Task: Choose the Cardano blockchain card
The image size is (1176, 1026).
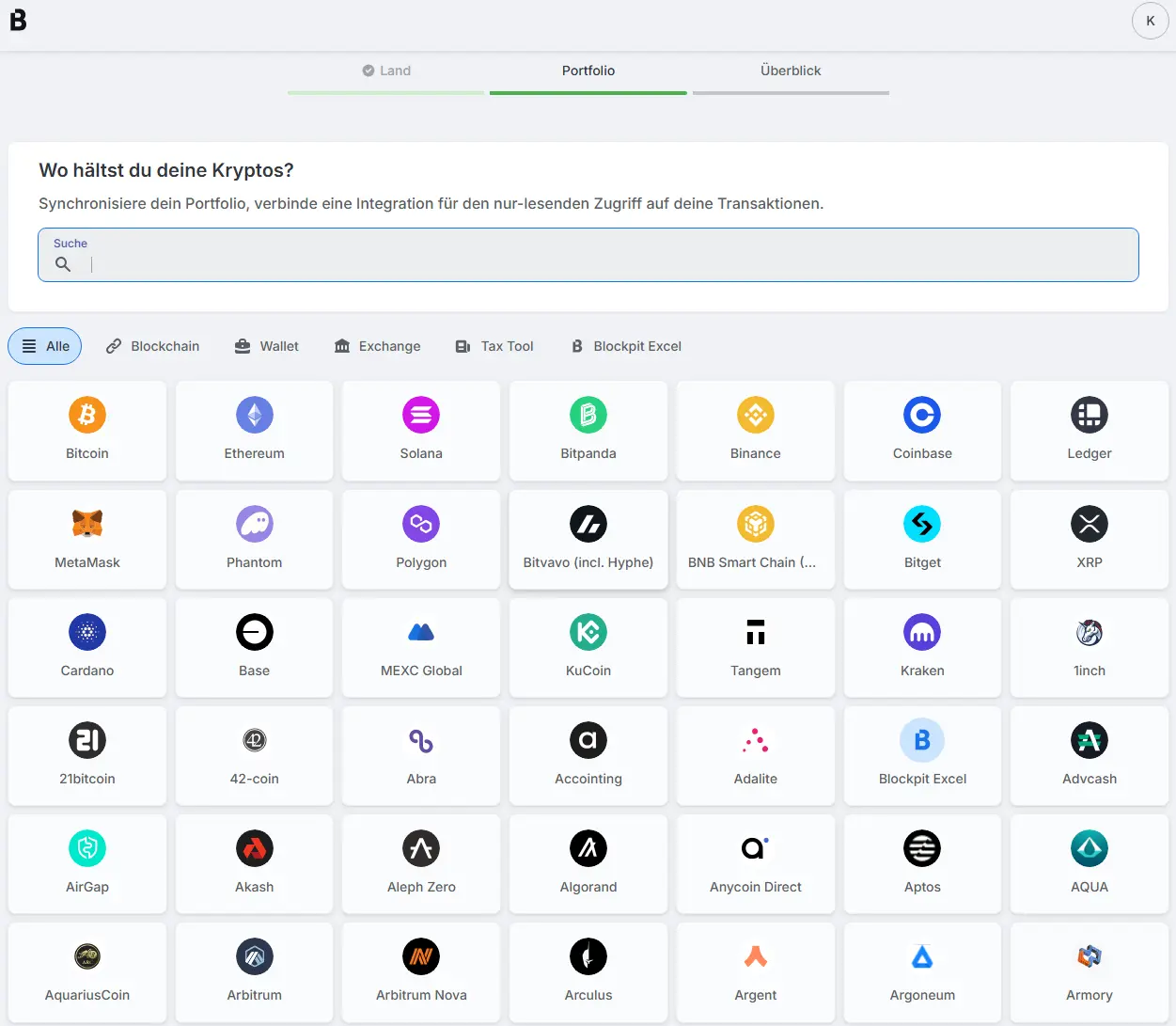Action: 87,648
